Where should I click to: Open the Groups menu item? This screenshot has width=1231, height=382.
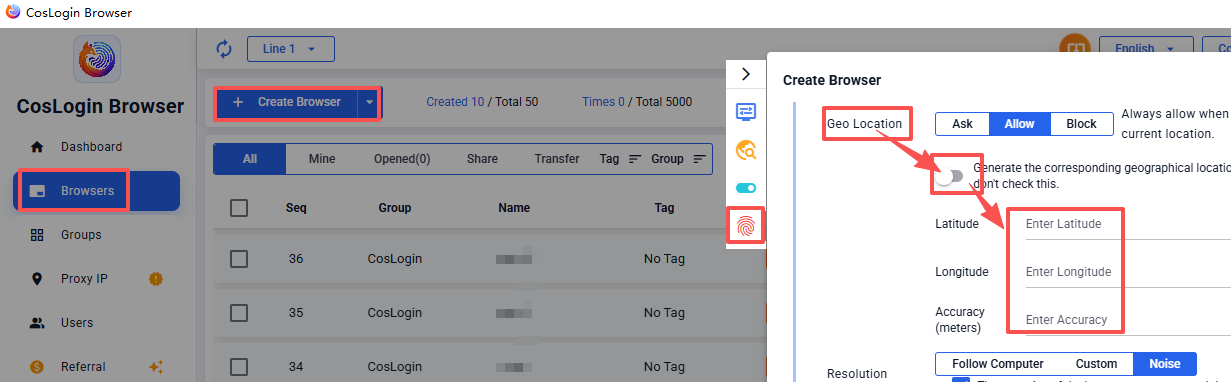[96, 235]
